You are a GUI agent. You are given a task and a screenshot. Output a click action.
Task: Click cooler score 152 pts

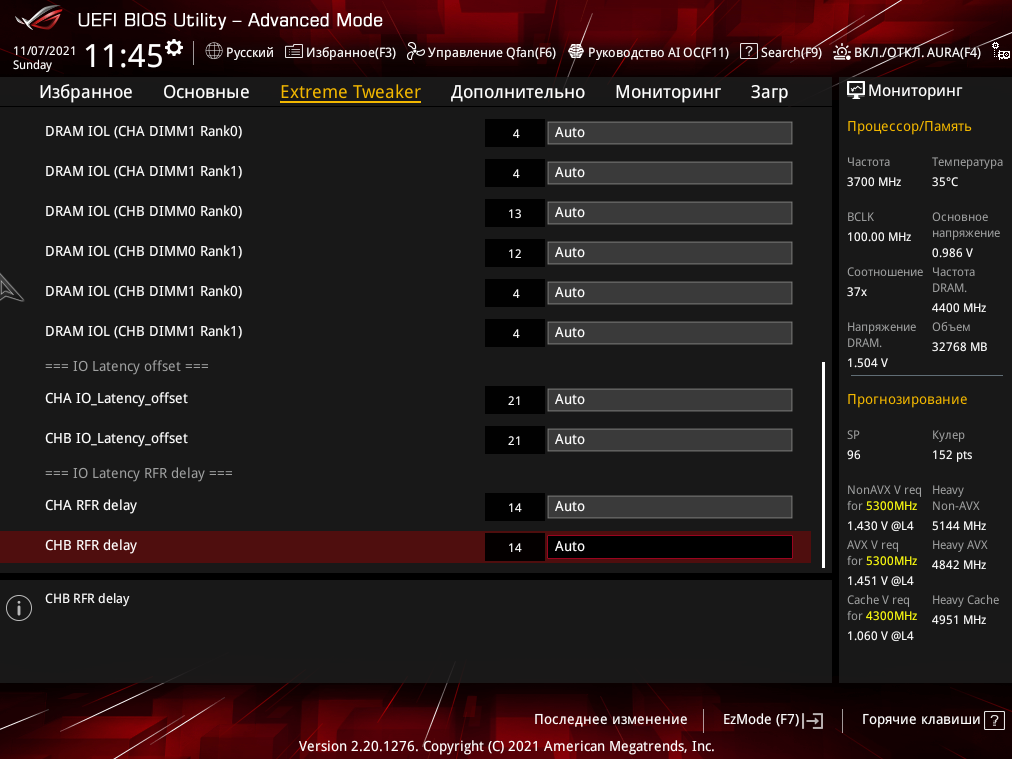pyautogui.click(x=951, y=455)
